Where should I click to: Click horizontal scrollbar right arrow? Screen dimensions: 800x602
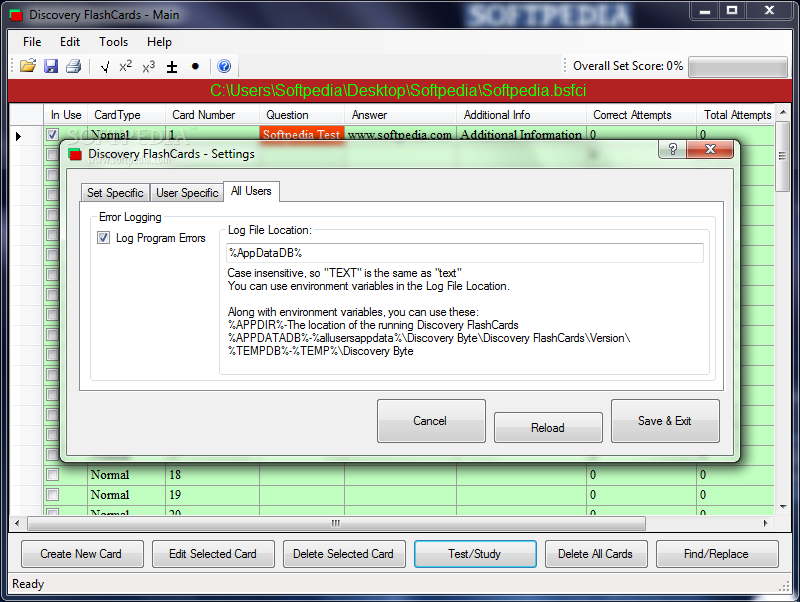coord(765,523)
